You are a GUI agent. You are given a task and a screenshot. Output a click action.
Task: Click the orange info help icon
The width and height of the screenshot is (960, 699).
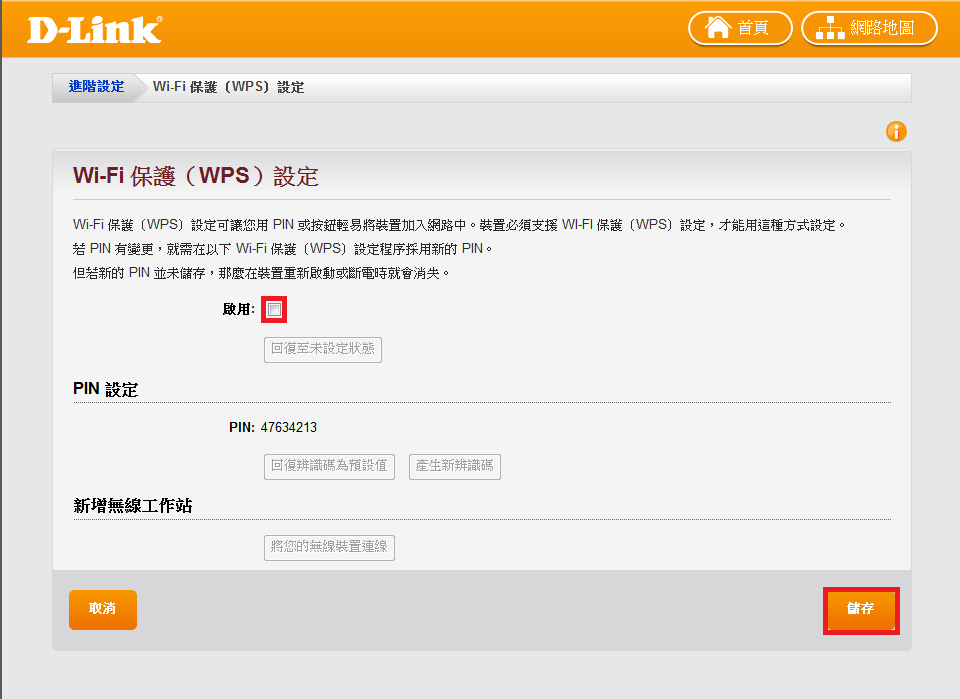[x=896, y=132]
